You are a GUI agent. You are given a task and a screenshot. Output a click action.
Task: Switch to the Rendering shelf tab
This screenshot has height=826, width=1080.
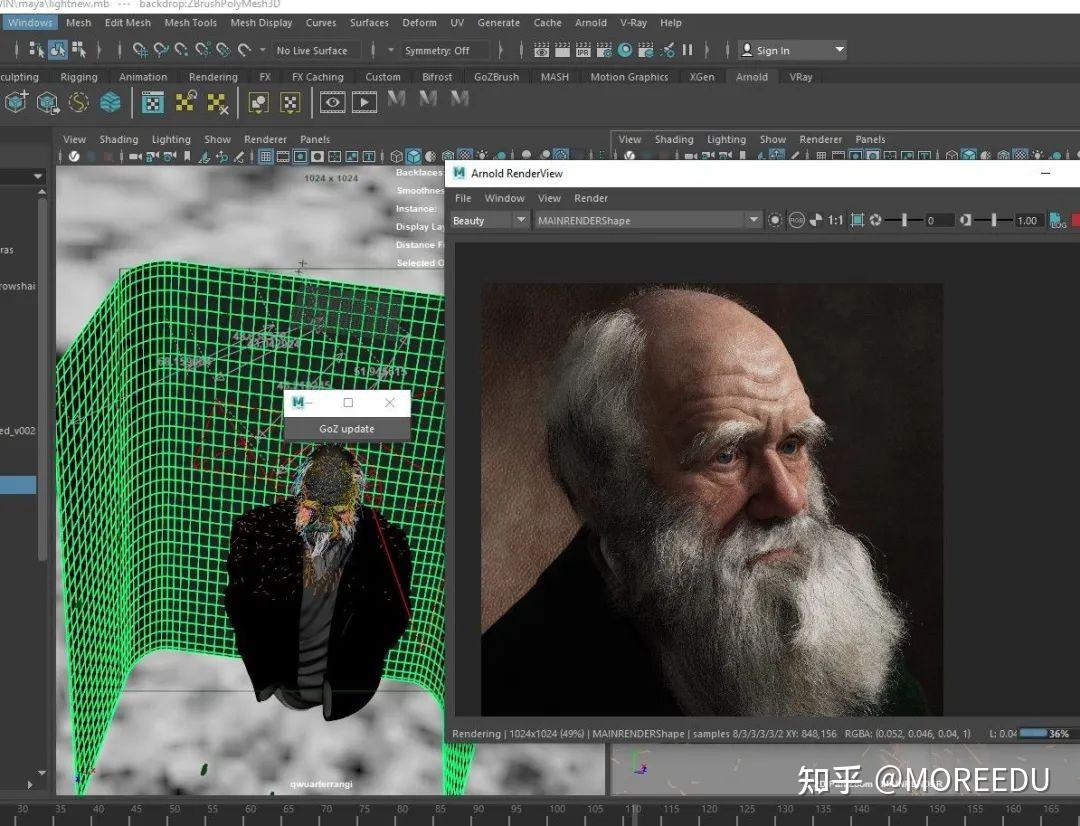click(x=213, y=76)
